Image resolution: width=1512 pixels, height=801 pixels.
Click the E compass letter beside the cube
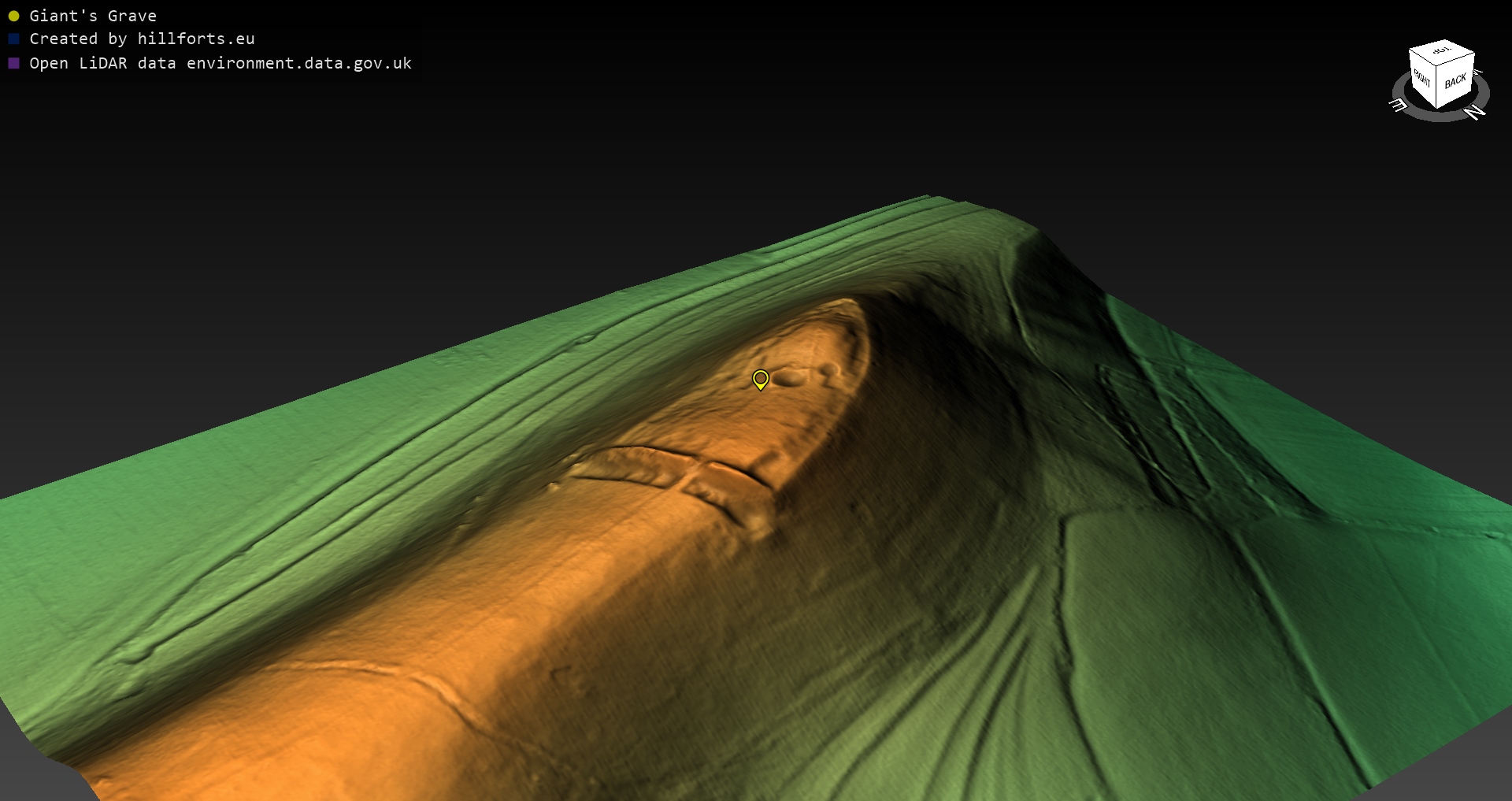[1398, 105]
